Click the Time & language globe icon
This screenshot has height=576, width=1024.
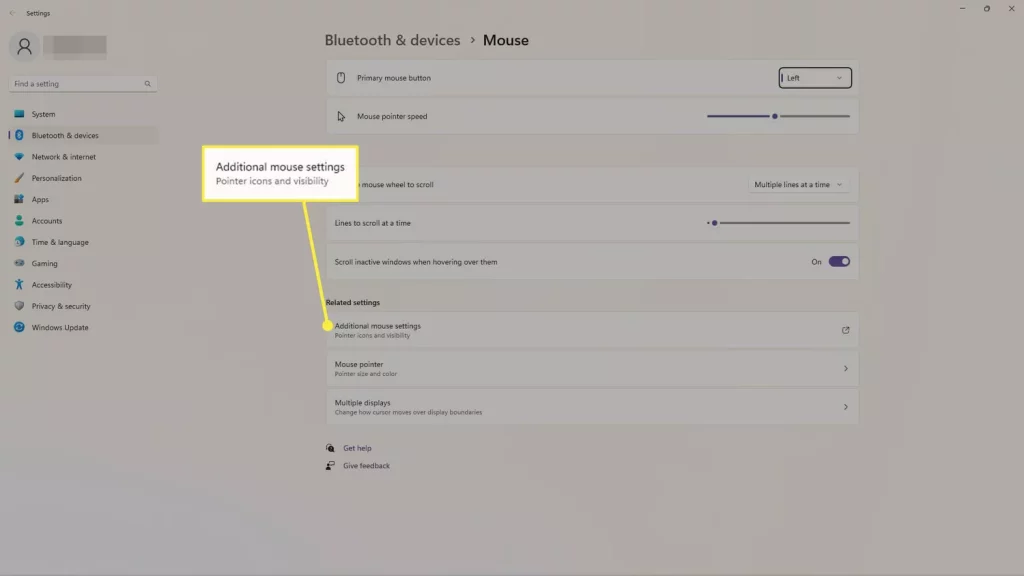click(19, 242)
